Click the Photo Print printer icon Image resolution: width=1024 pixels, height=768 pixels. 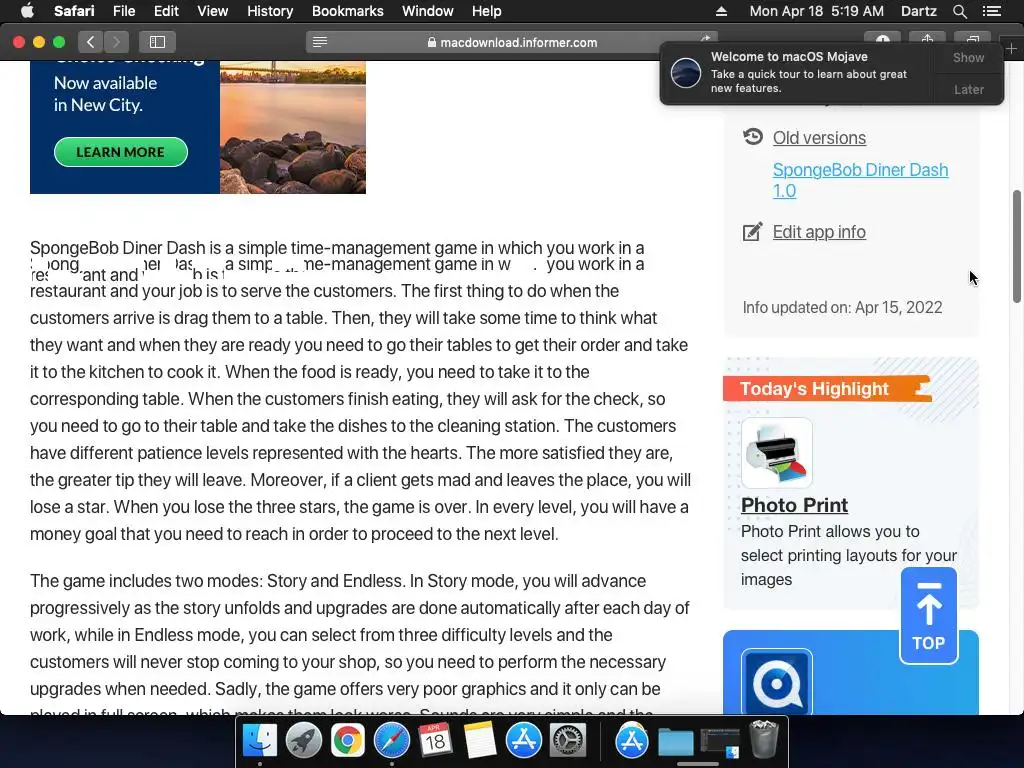[x=776, y=453]
